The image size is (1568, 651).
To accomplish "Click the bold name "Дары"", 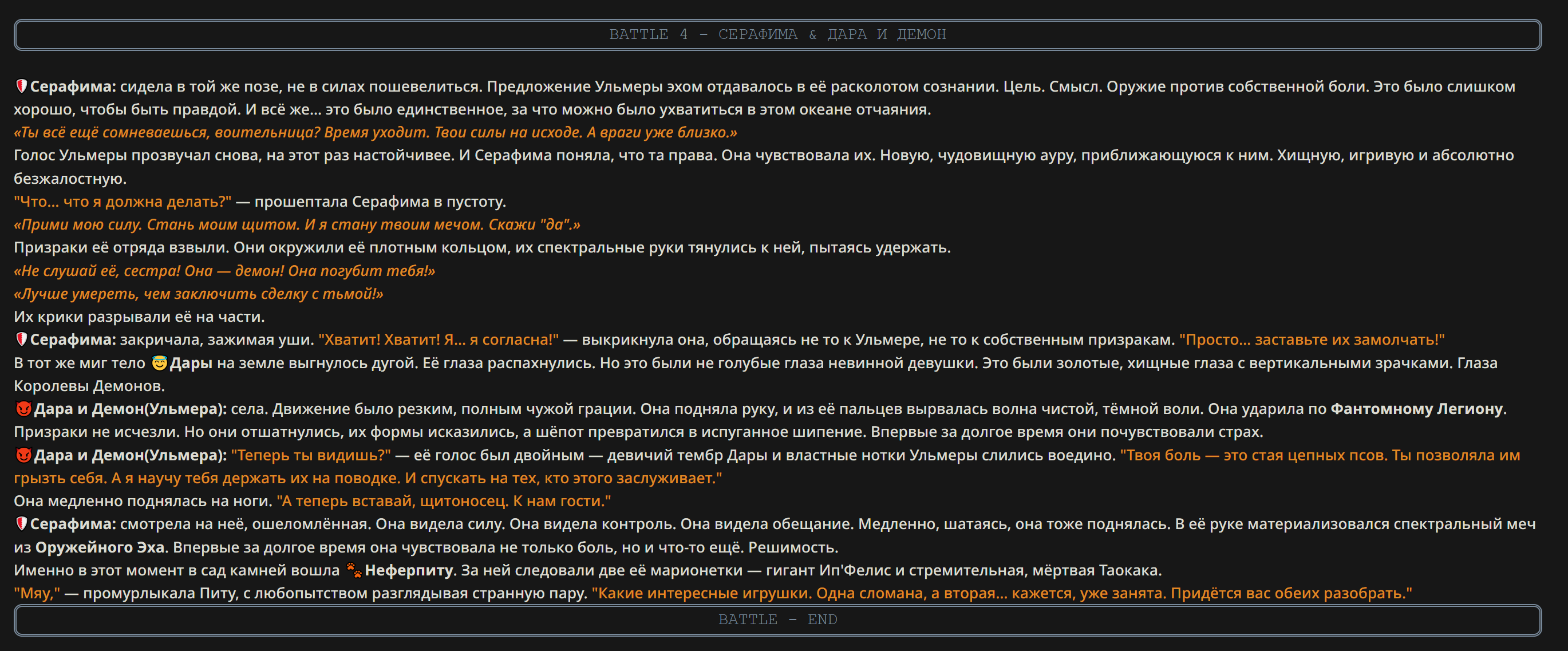I will click(191, 363).
